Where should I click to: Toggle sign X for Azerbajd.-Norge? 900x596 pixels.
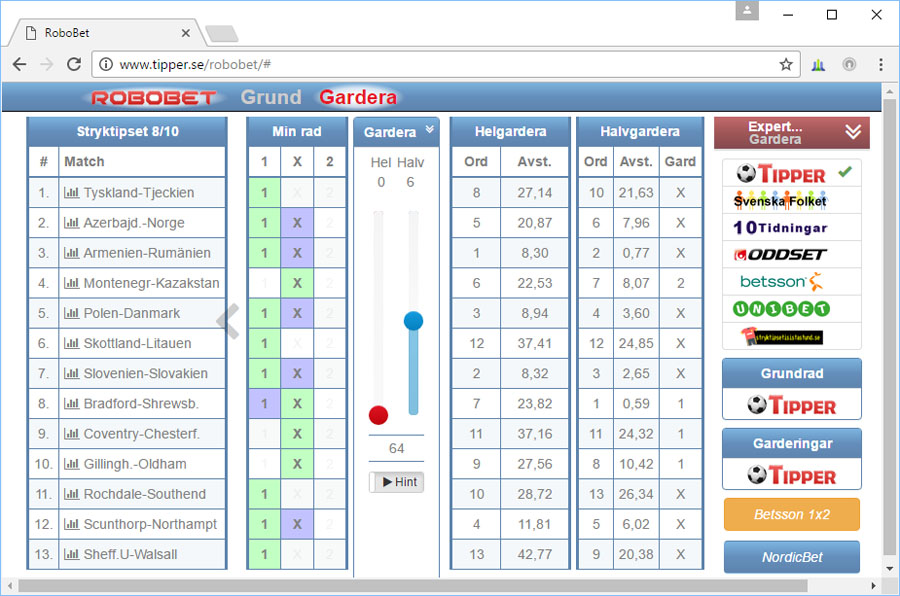(x=297, y=223)
